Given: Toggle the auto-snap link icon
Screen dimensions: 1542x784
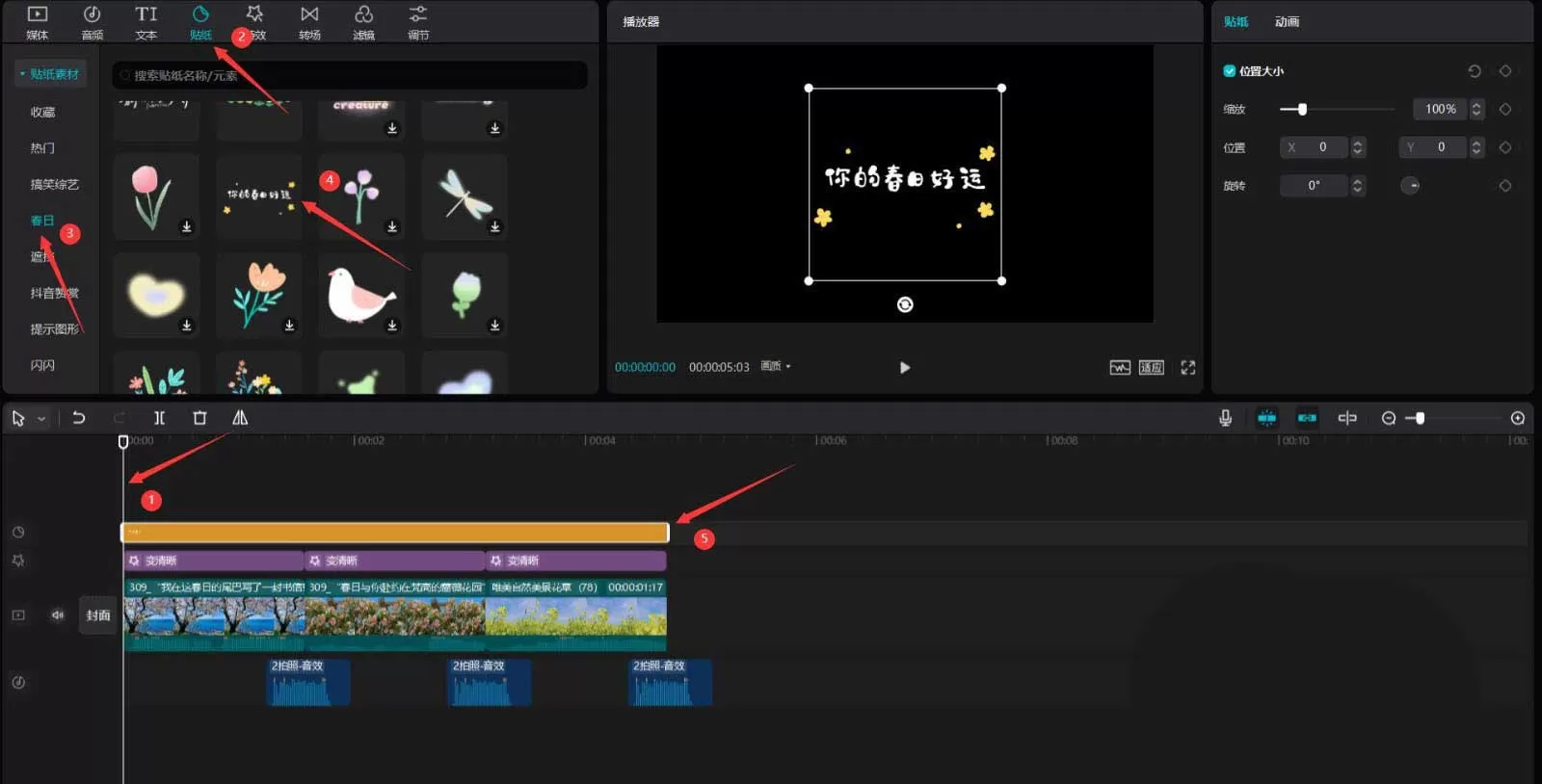Looking at the screenshot, I should 1307,418.
